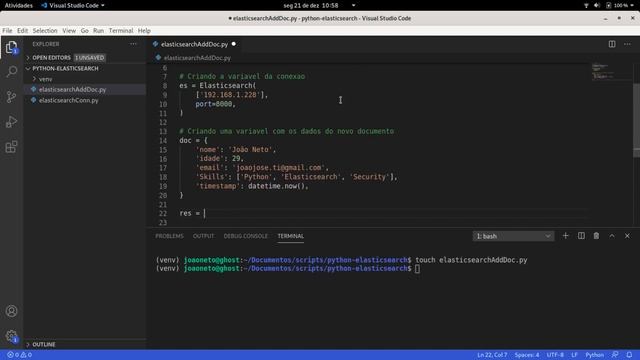Open the Help menu
The width and height of the screenshot is (640, 360).
coord(144,31)
